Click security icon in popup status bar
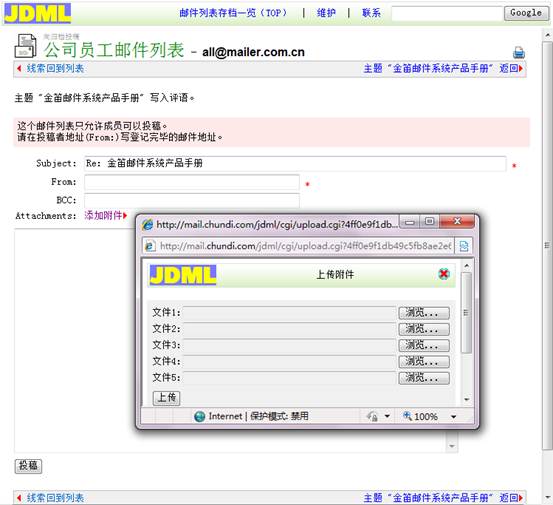This screenshot has width=553, height=505. pos(372,416)
